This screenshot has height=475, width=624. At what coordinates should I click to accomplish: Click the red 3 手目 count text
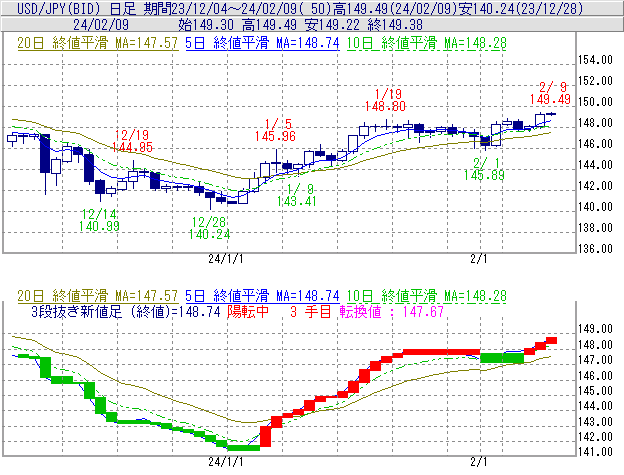tap(310, 311)
